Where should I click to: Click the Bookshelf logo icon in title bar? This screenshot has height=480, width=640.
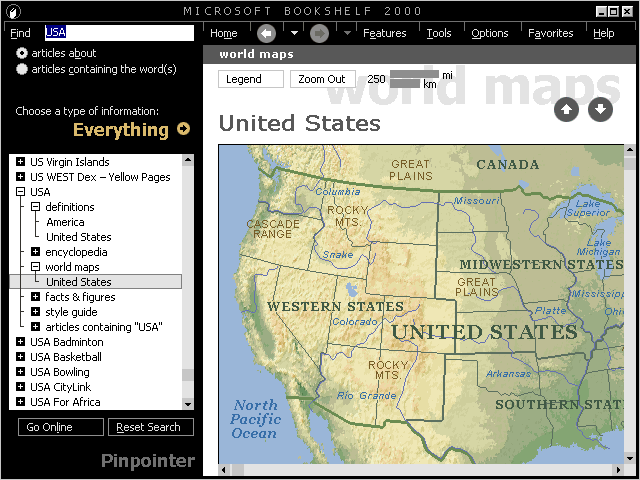click(13, 11)
